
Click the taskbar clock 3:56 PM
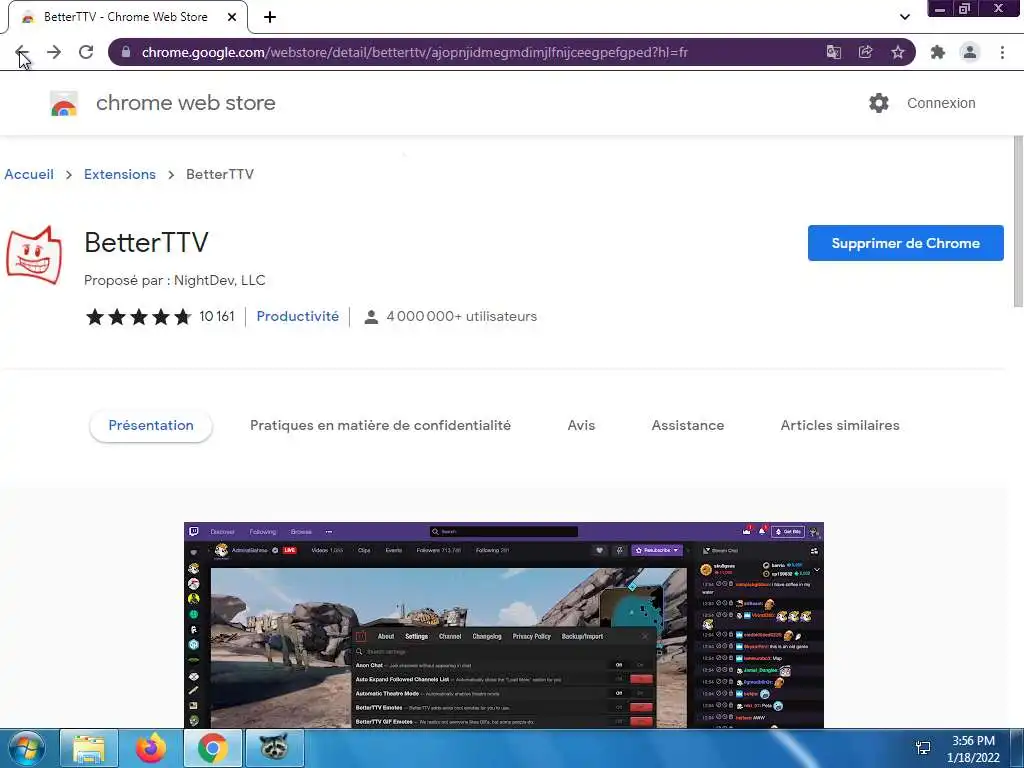(973, 741)
